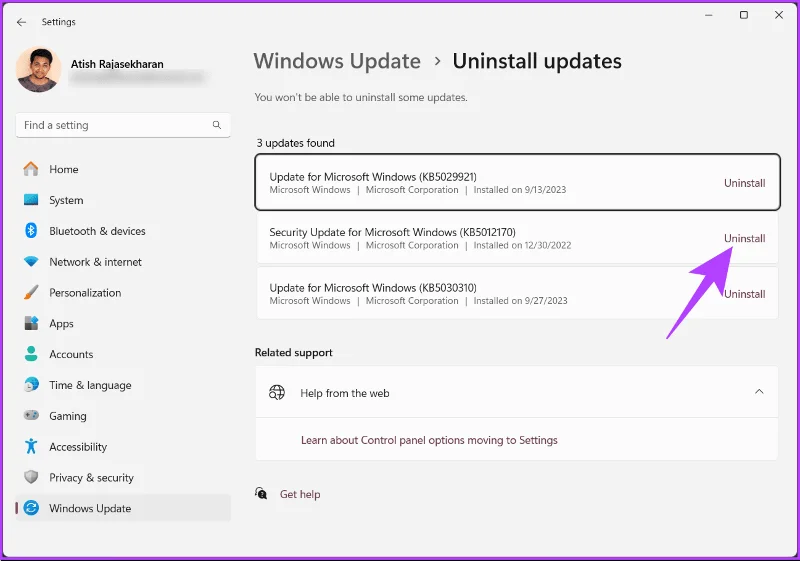Viewport: 800px width, 561px height.
Task: Open Privacy & security settings
Action: (122, 477)
